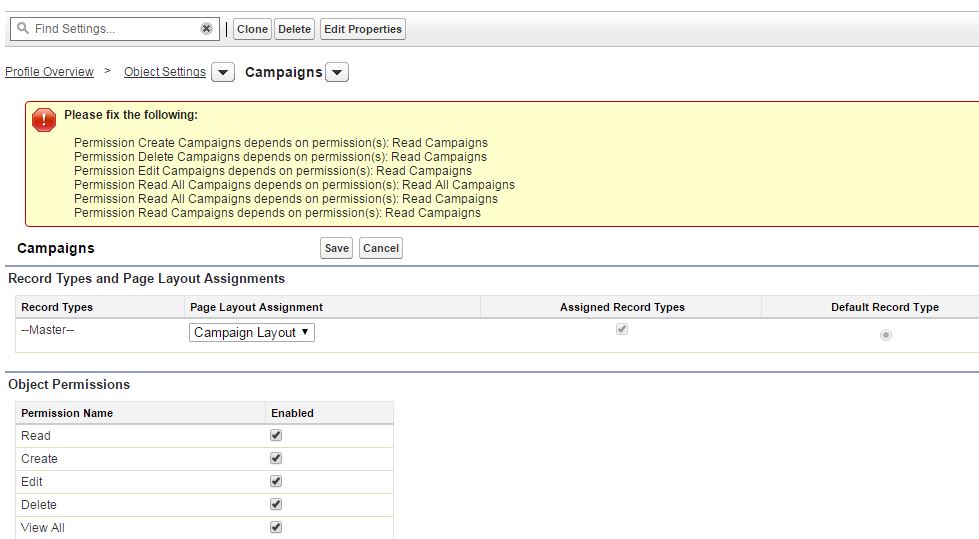The image size is (979, 539).
Task: Go to Profile Overview link
Action: (49, 72)
